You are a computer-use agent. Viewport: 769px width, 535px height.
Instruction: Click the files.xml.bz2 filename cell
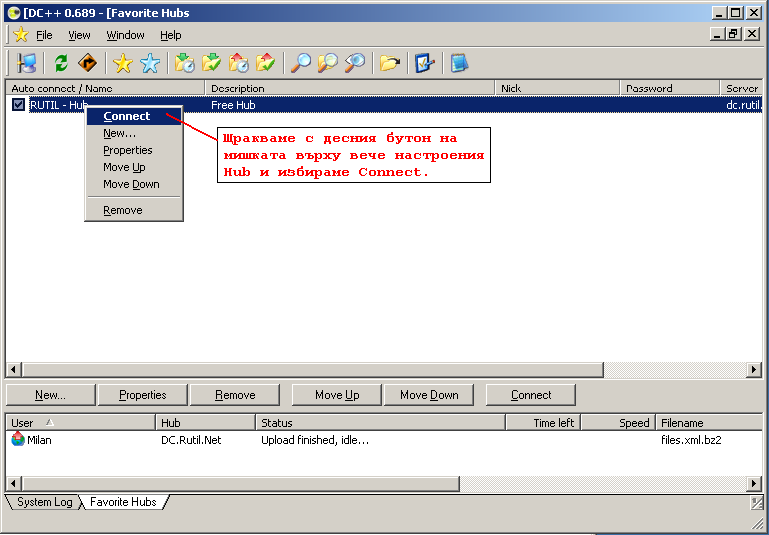click(x=691, y=440)
